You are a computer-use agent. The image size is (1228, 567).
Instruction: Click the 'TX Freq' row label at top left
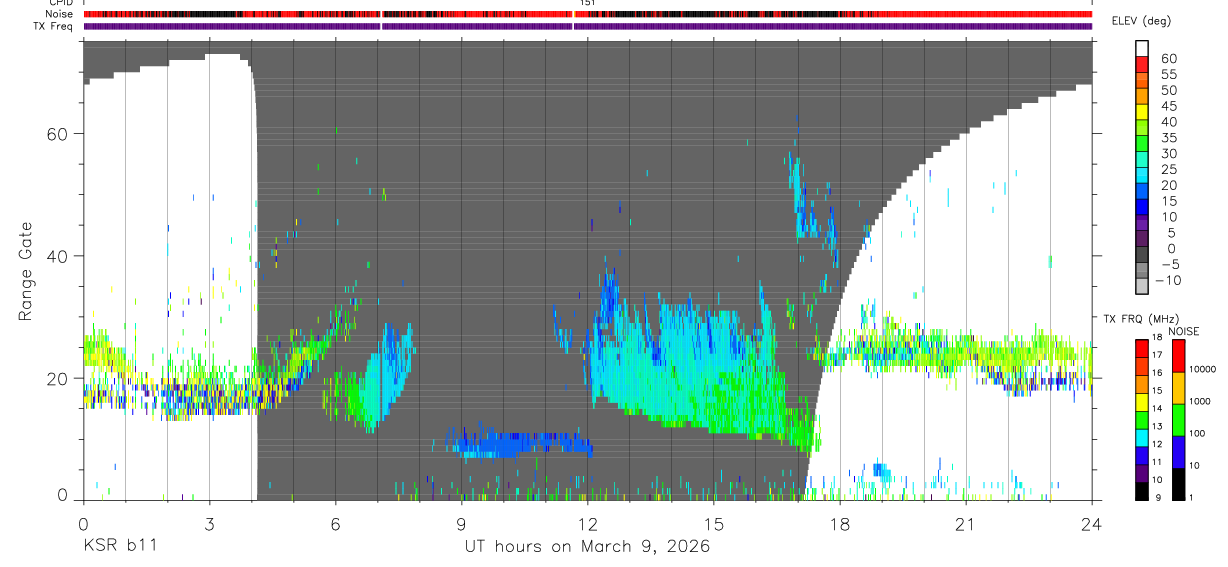tap(54, 26)
